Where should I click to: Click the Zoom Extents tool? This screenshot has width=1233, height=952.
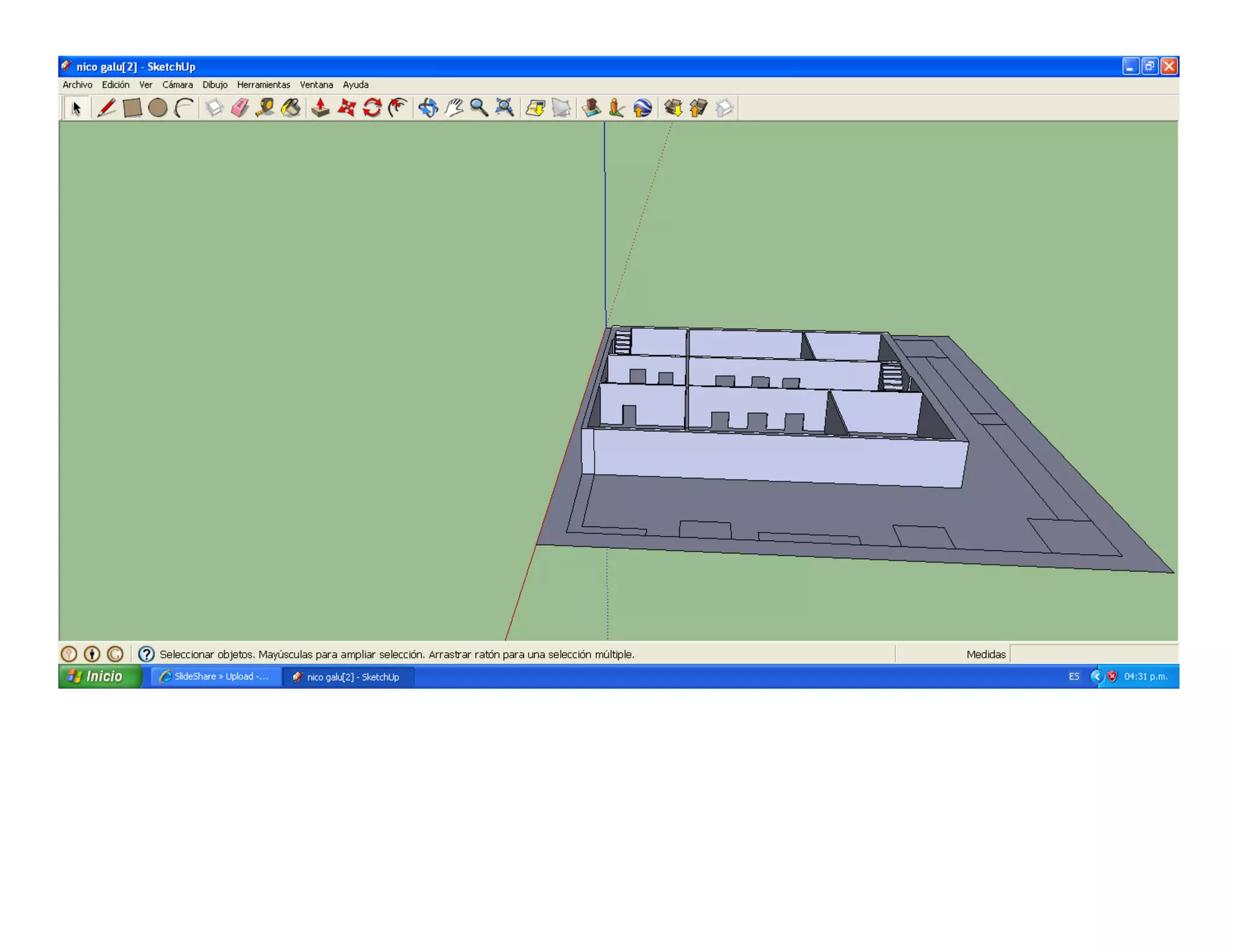click(x=505, y=108)
